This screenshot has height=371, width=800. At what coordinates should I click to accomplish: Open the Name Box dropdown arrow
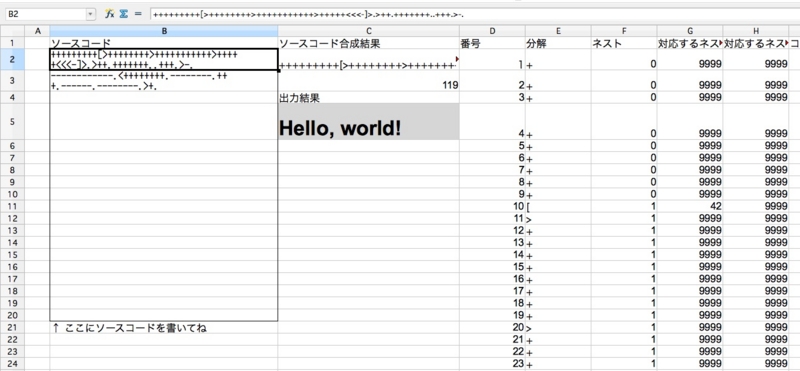click(91, 14)
